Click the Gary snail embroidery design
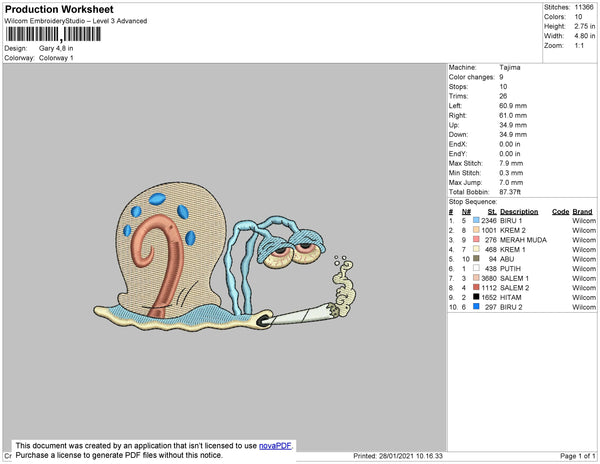 (225, 256)
